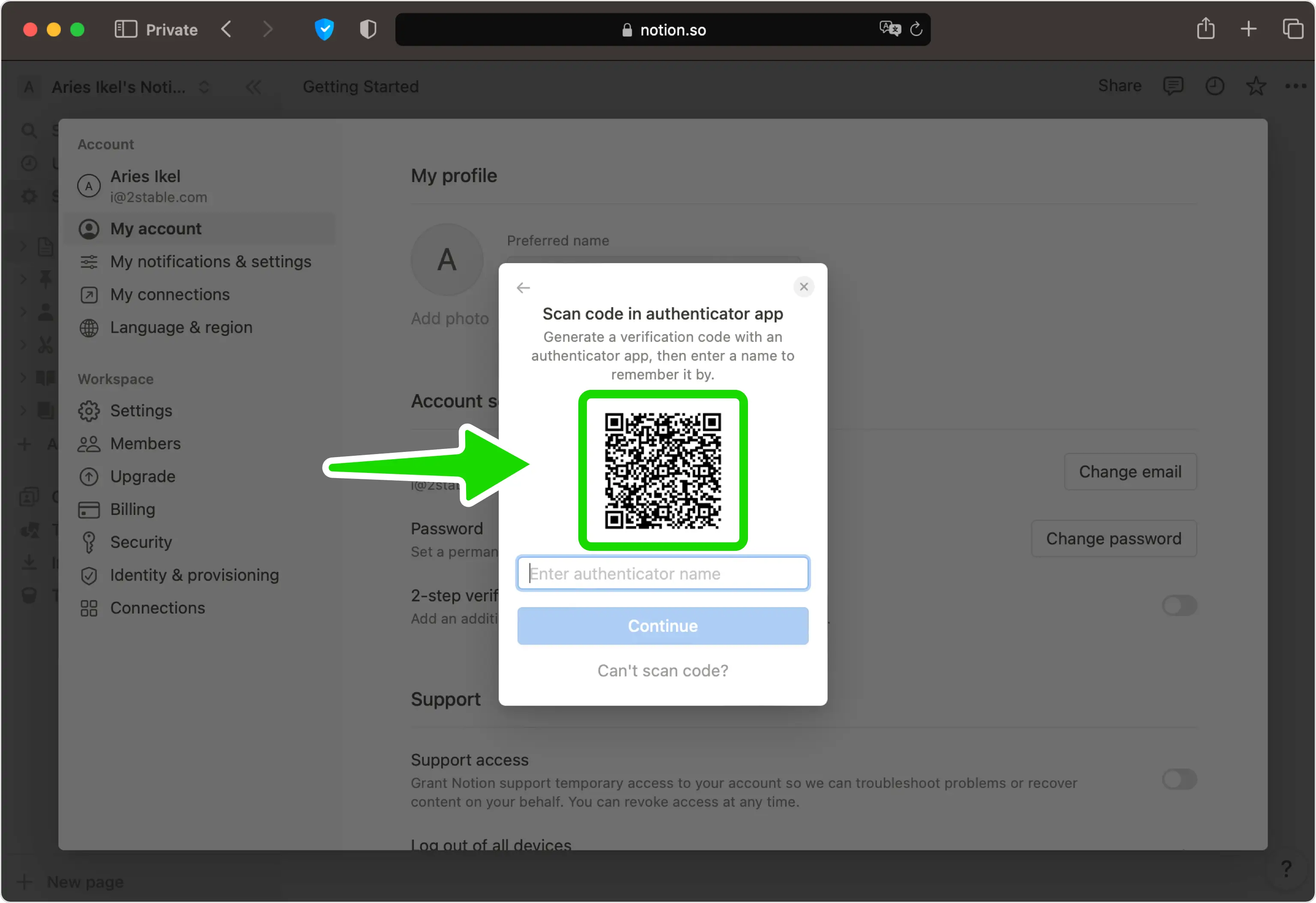Screen dimensions: 1316x903
Task: Open page updates history clock icon
Action: 1214,86
